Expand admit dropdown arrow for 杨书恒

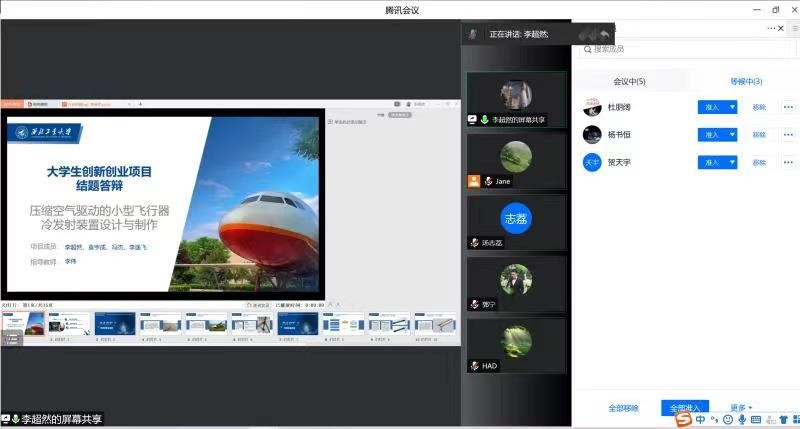(x=732, y=135)
